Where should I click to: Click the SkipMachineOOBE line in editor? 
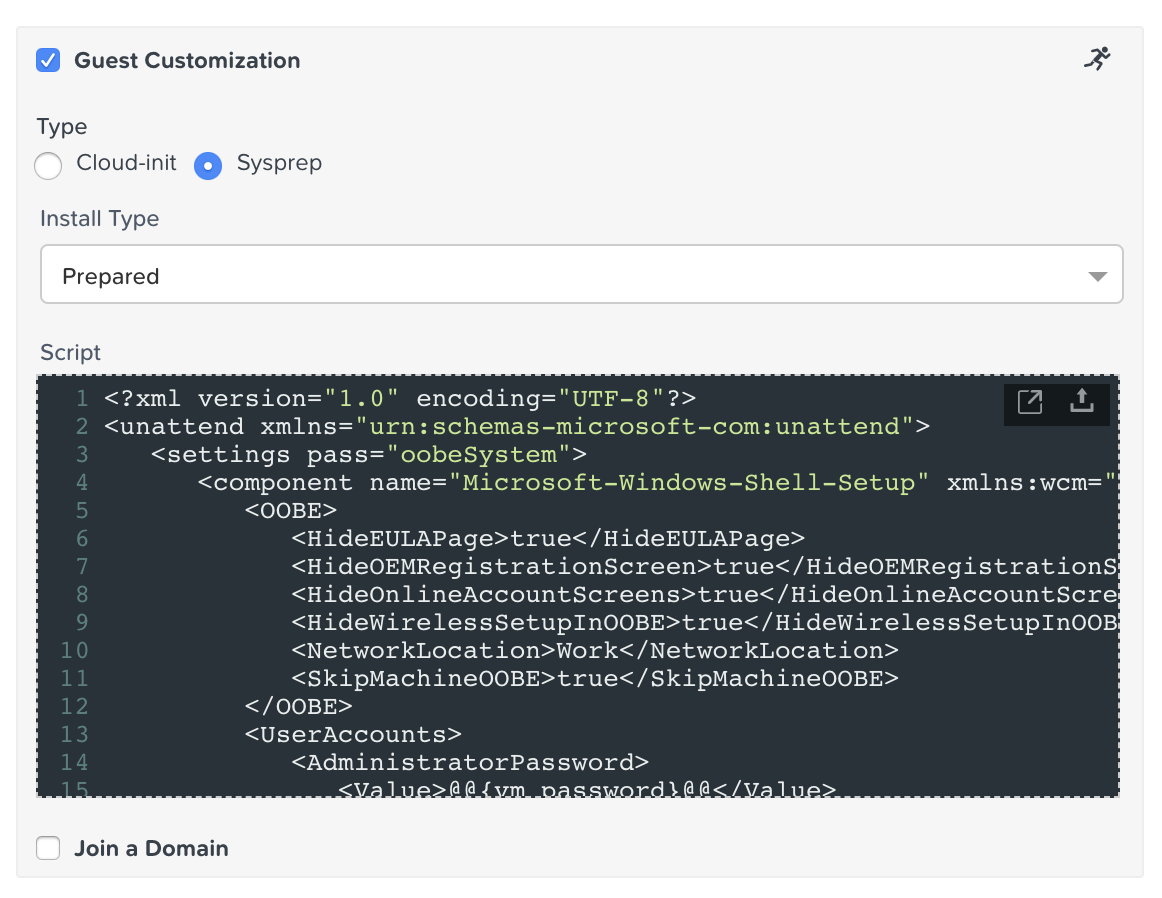594,679
